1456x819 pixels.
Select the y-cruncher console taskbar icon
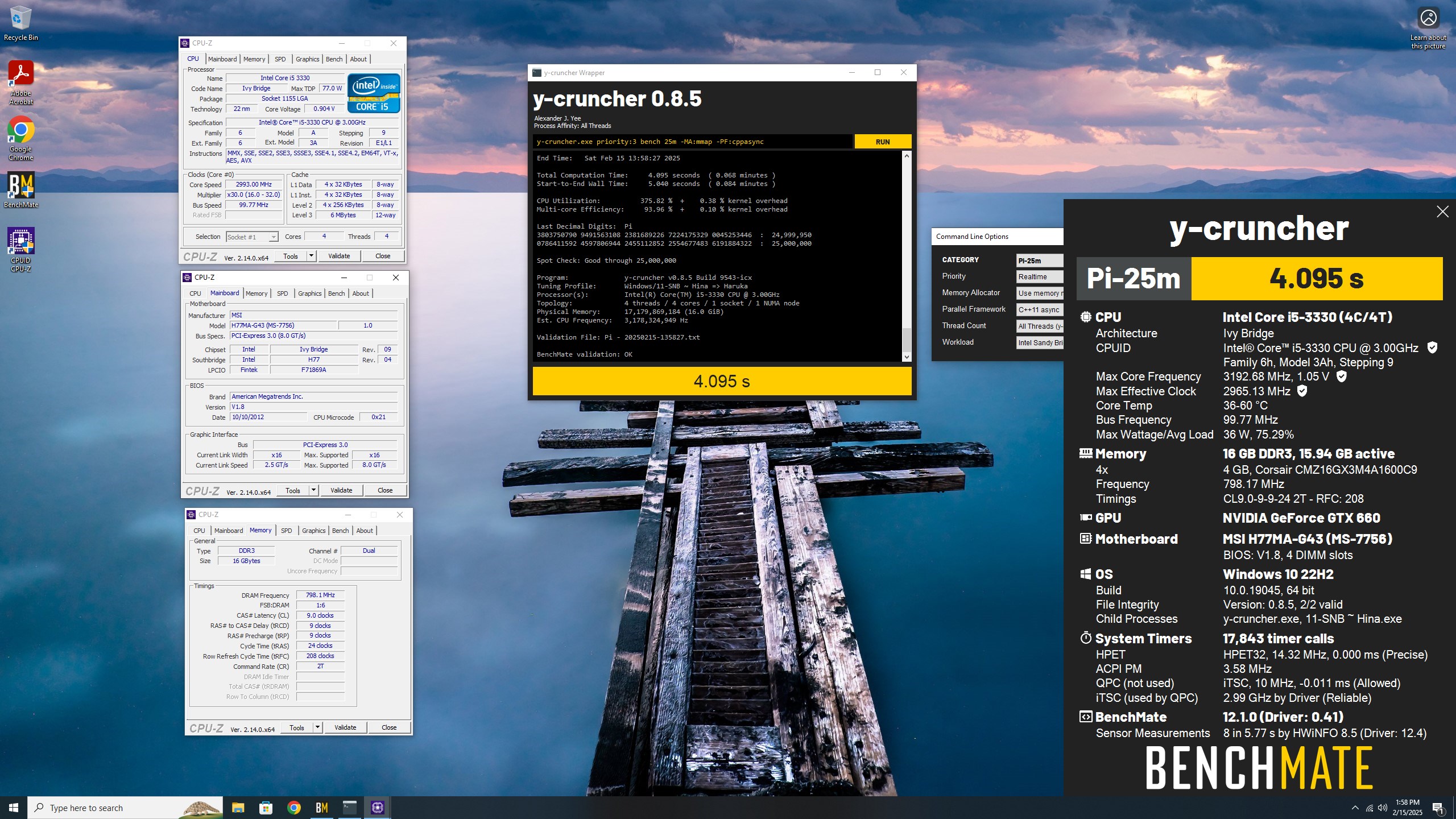349,808
